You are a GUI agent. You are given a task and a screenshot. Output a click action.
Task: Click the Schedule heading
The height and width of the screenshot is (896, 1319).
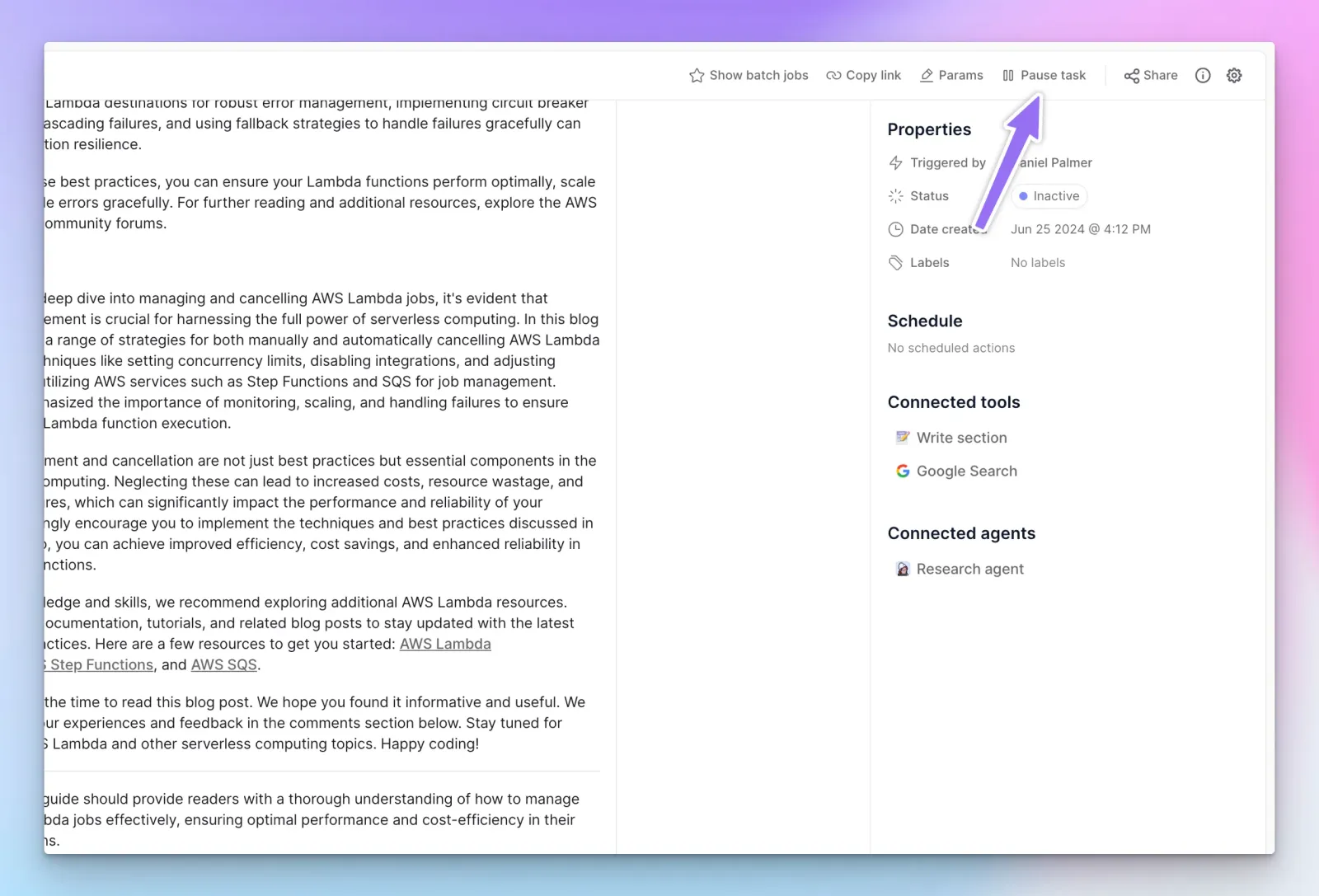tap(925, 321)
